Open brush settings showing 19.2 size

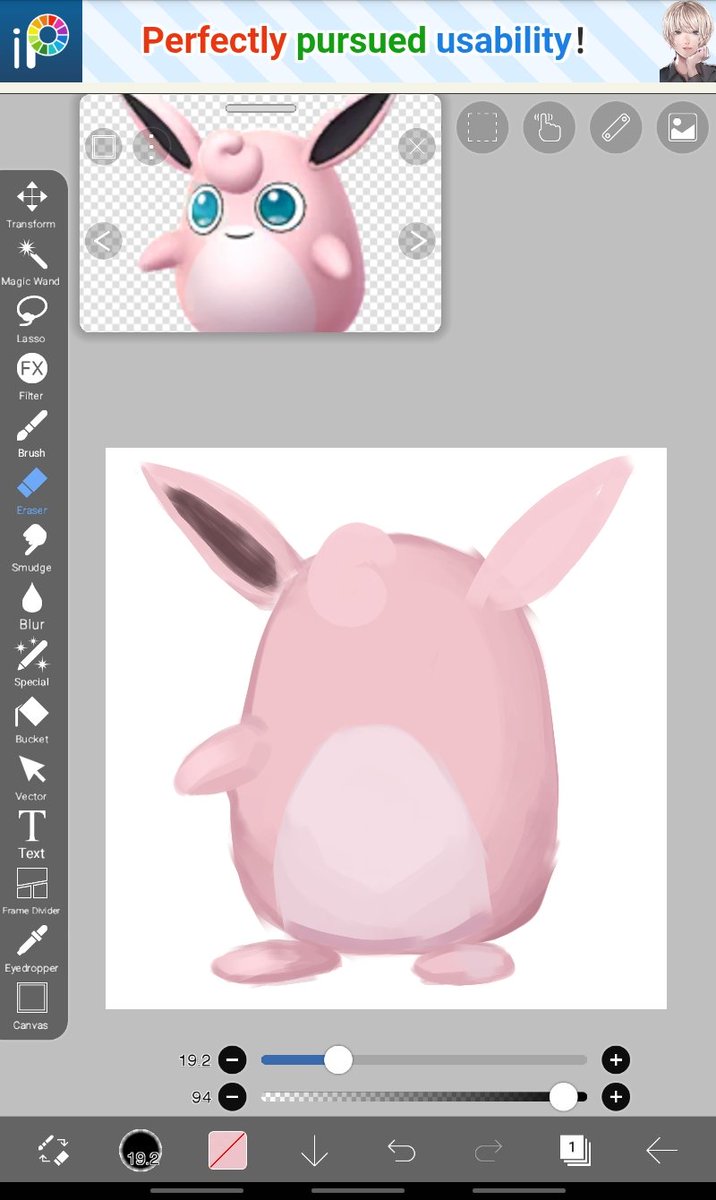point(140,1151)
